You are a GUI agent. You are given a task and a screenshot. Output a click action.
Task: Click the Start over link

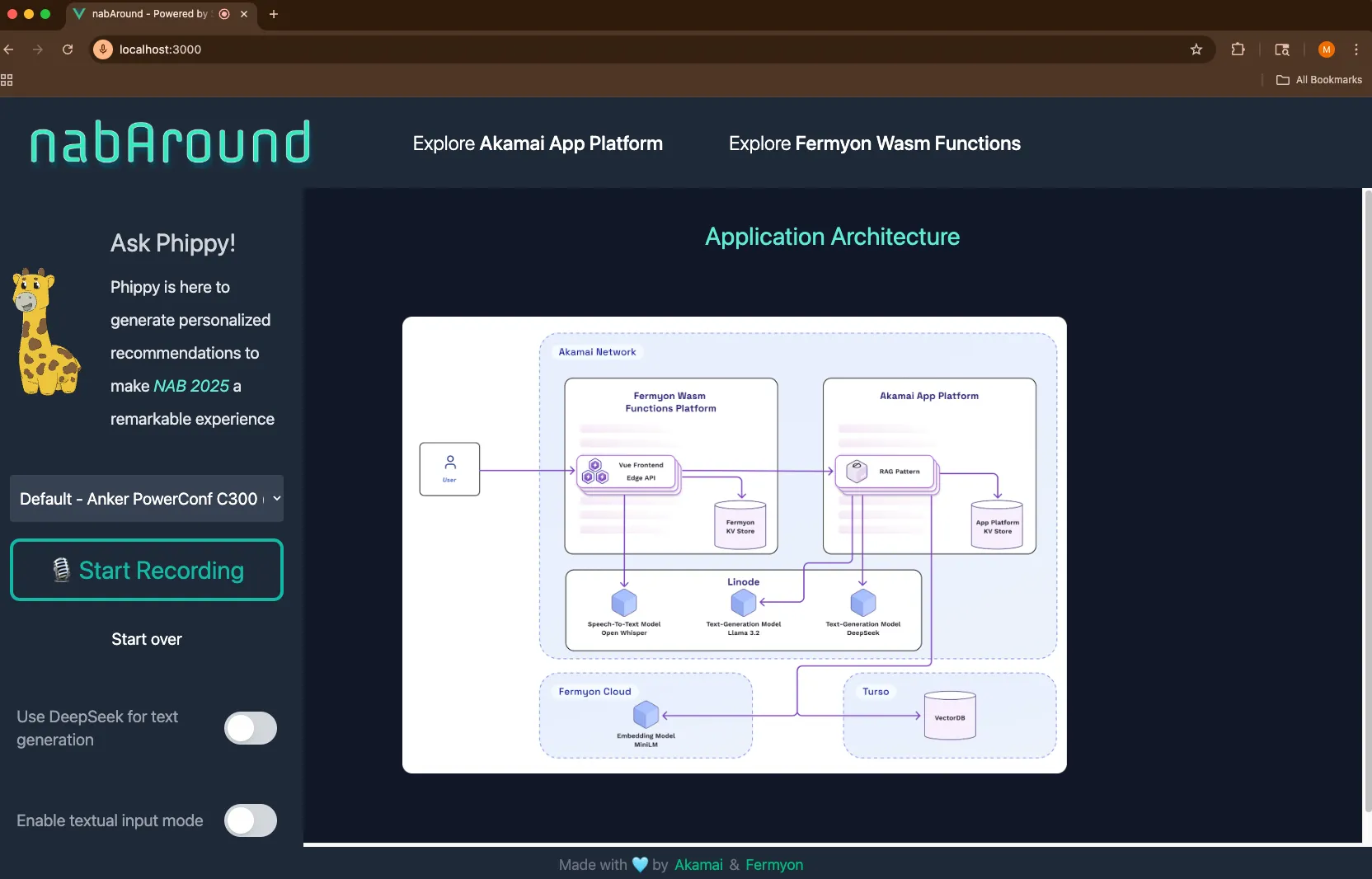(147, 639)
